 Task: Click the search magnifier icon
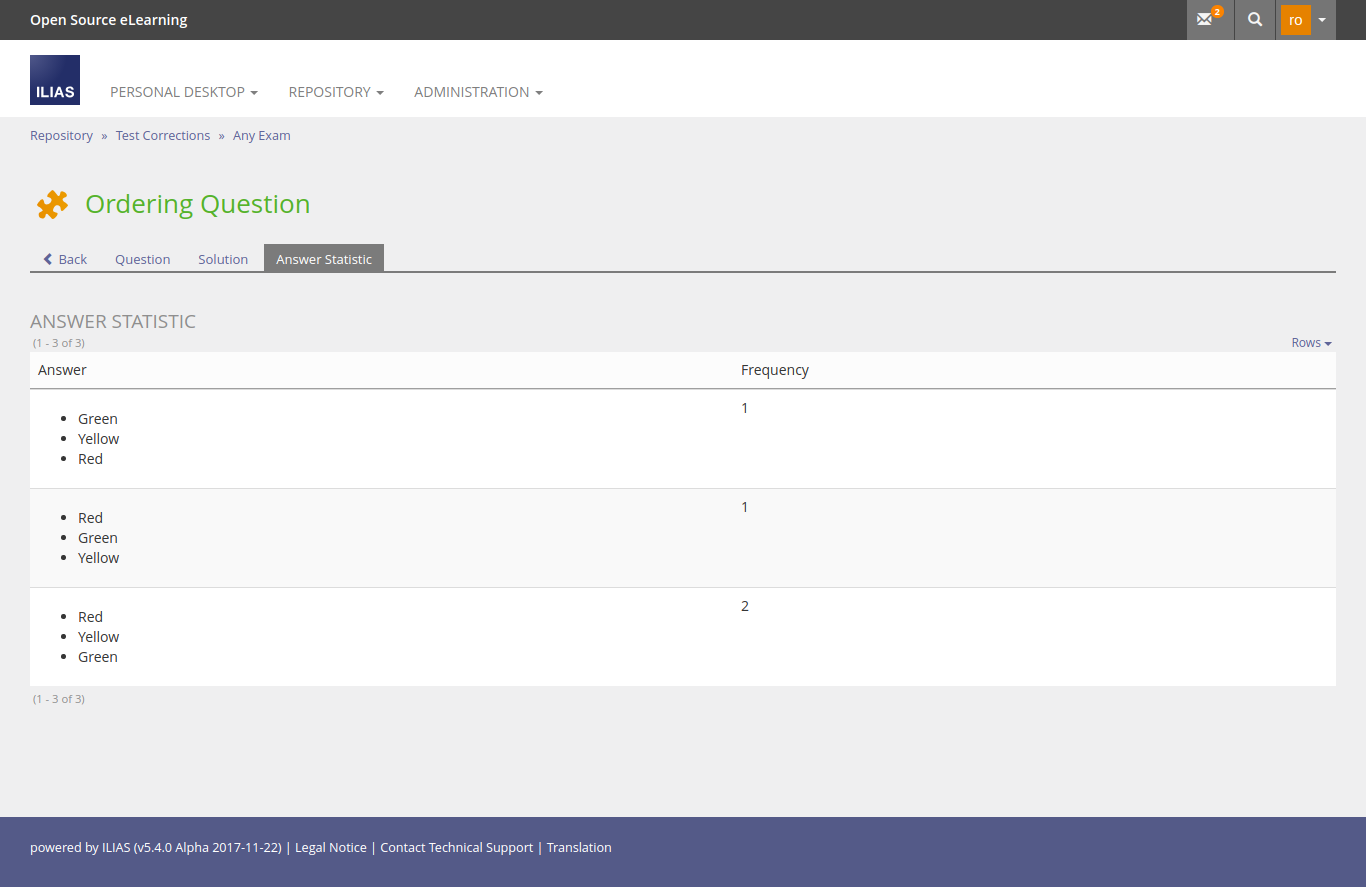click(1255, 20)
